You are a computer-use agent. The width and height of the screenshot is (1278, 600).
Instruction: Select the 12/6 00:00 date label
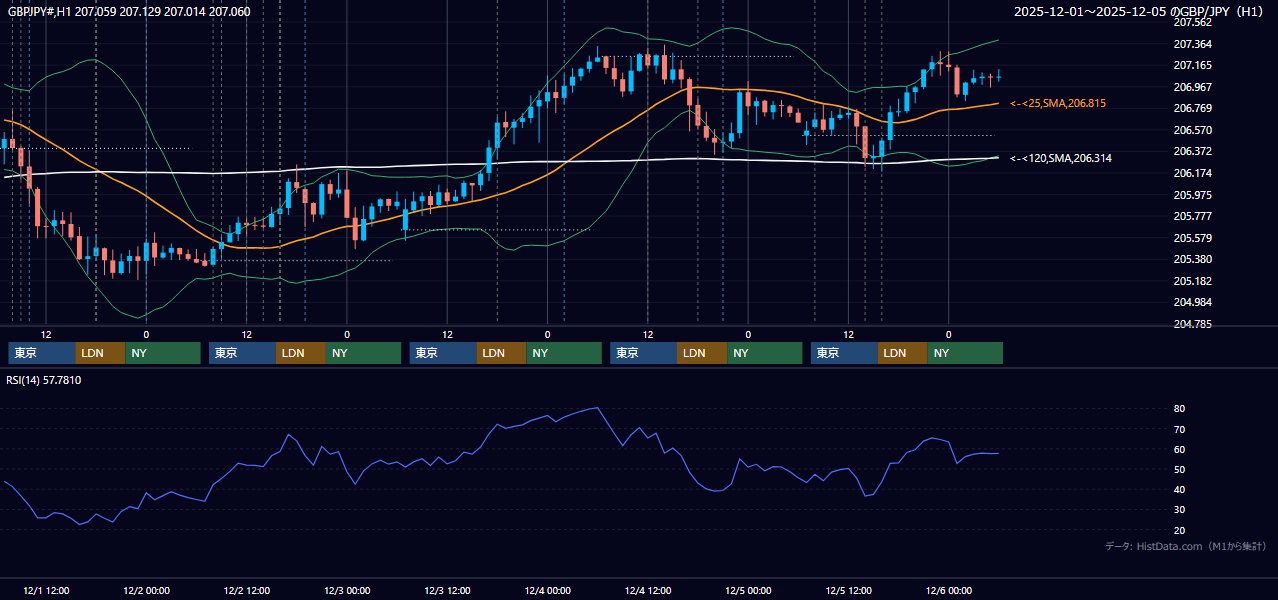pos(949,591)
